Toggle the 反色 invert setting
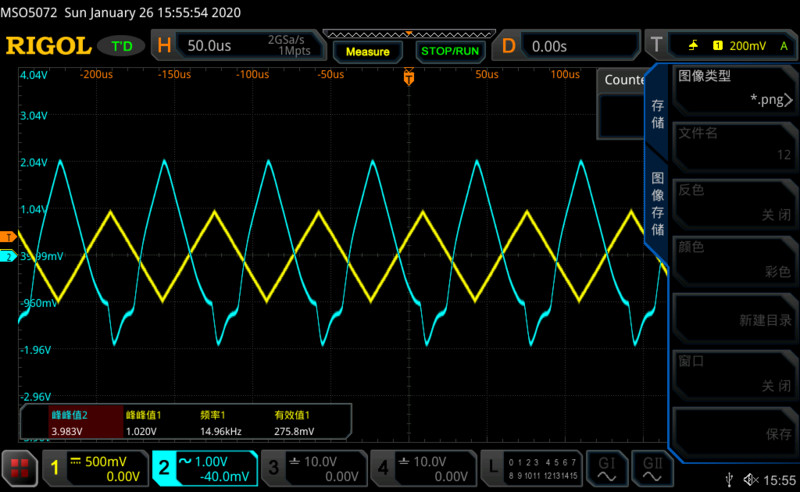The width and height of the screenshot is (800, 492). click(x=734, y=202)
